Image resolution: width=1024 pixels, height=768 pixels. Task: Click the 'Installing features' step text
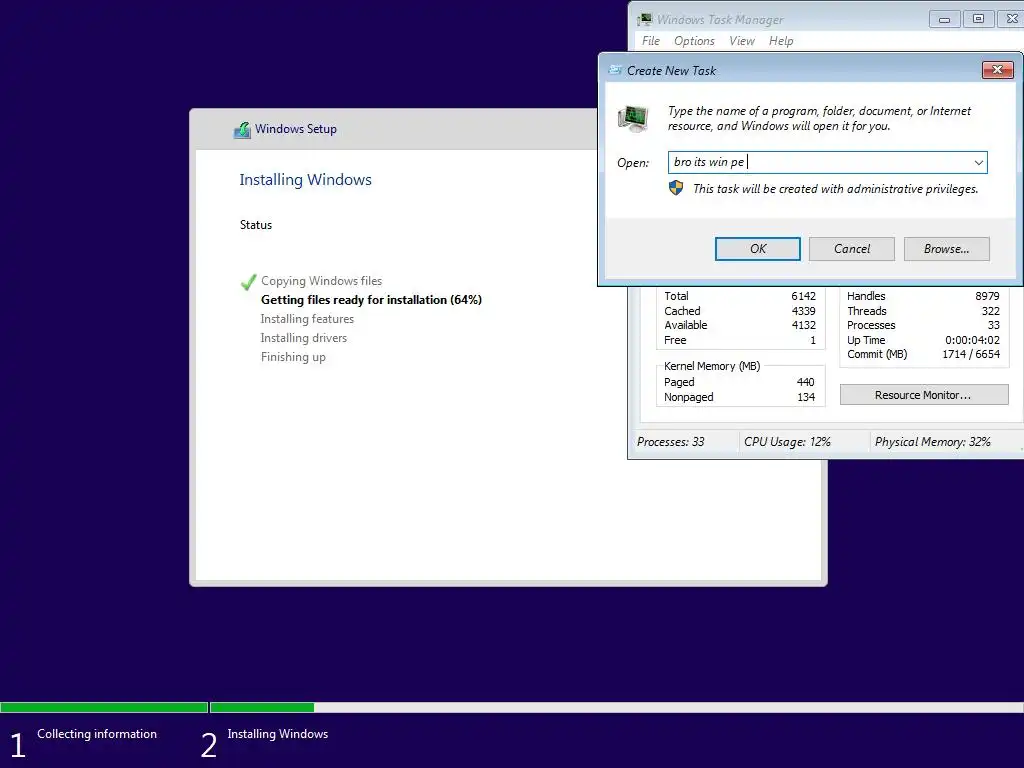[x=307, y=319]
